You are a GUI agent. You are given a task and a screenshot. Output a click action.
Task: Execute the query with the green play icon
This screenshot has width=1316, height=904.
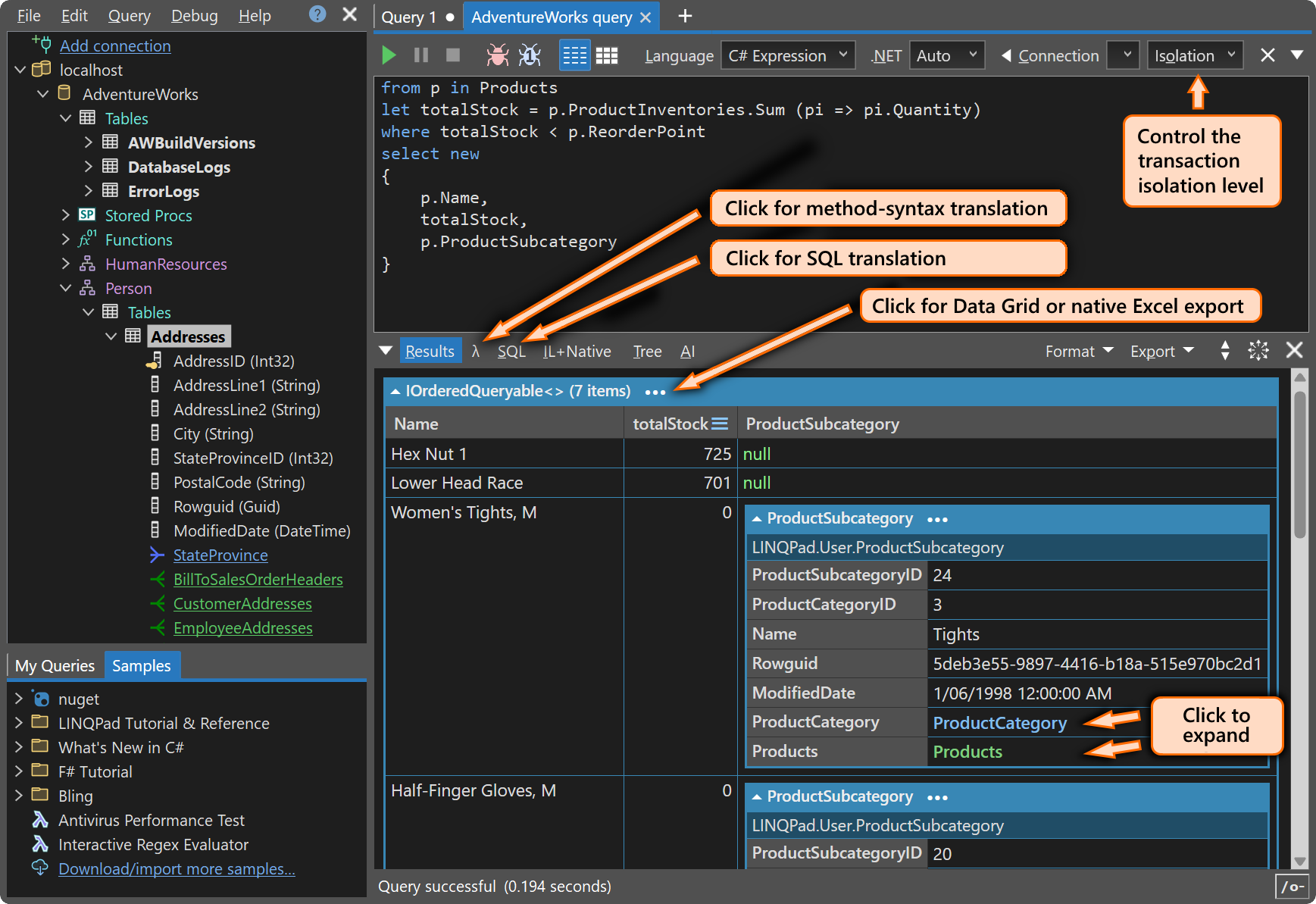tap(389, 55)
